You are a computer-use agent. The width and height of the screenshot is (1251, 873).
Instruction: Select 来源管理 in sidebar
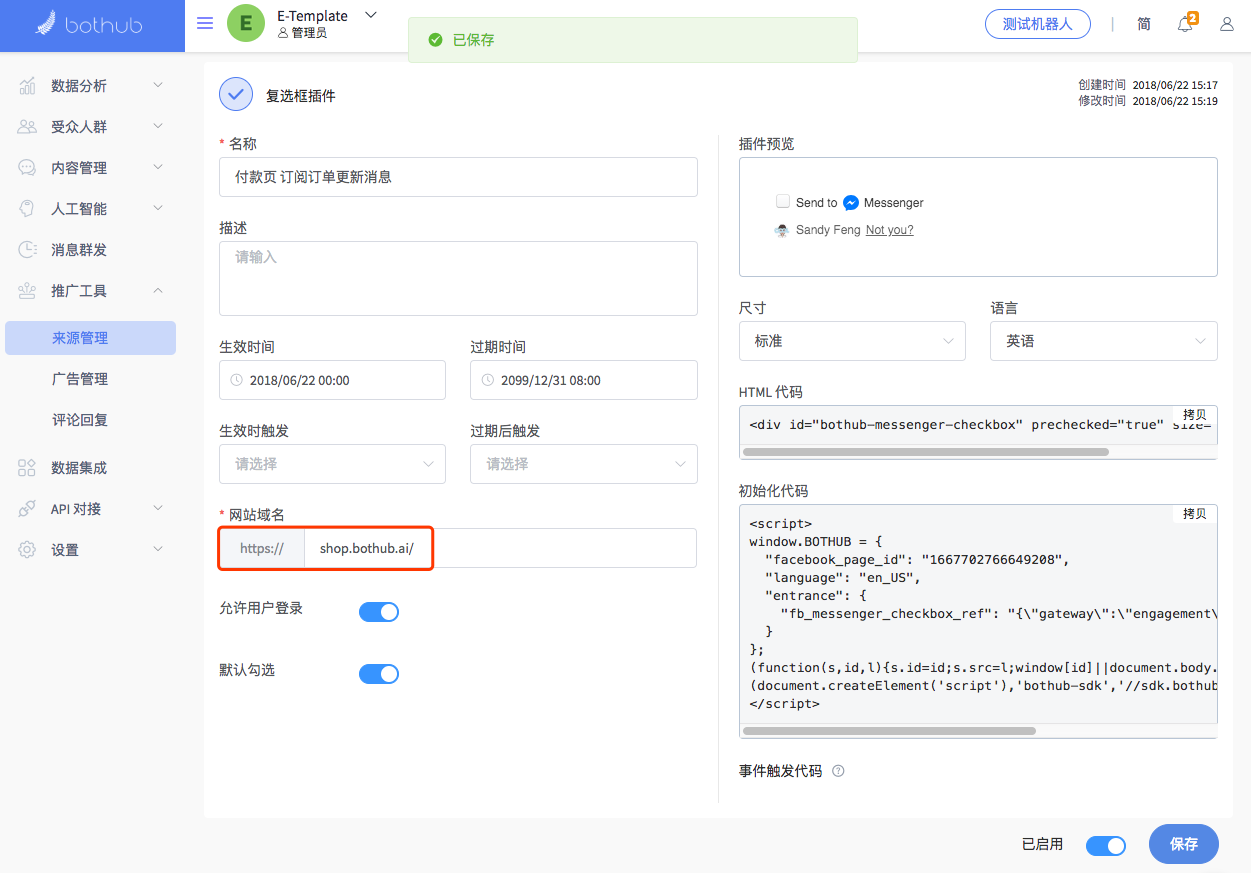pos(90,338)
